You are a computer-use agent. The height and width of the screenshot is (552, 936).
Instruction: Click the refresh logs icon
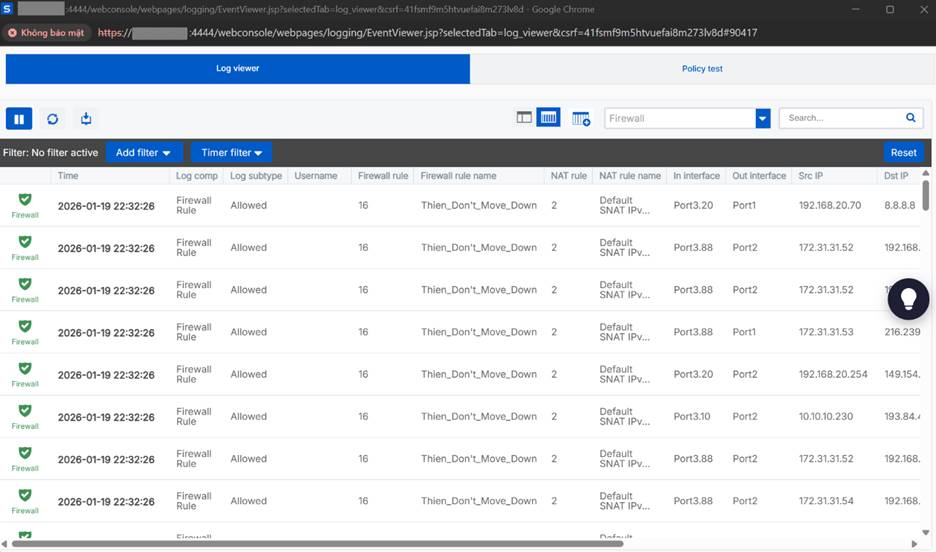pos(53,118)
